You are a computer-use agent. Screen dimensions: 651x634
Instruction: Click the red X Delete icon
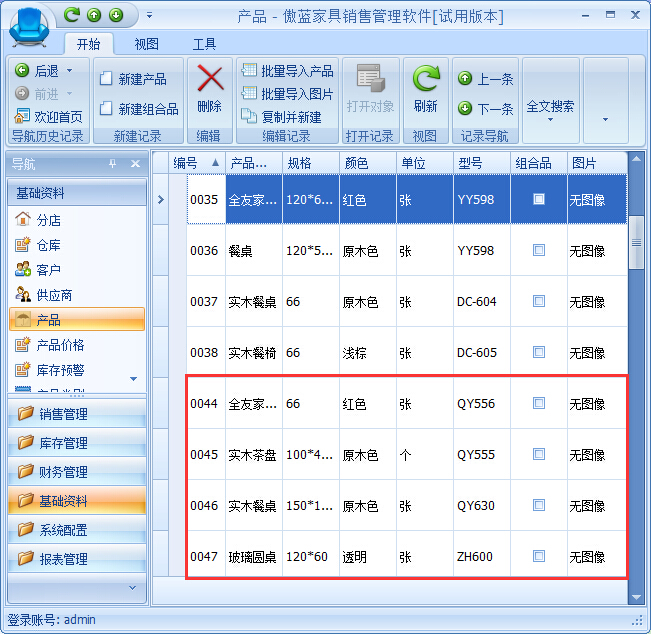(209, 80)
